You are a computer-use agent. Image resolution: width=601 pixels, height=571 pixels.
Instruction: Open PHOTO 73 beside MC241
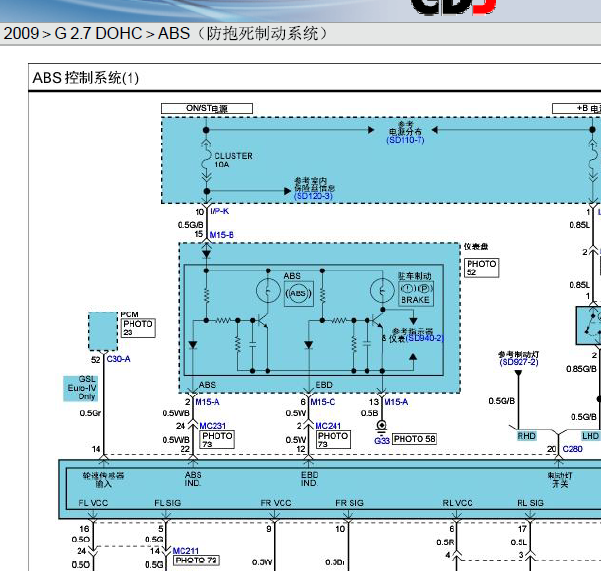[333, 440]
